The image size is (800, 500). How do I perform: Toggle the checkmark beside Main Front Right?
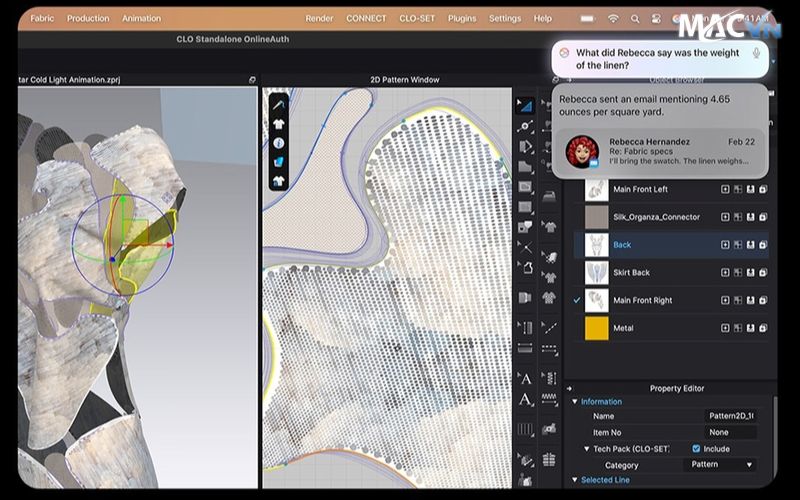[577, 300]
